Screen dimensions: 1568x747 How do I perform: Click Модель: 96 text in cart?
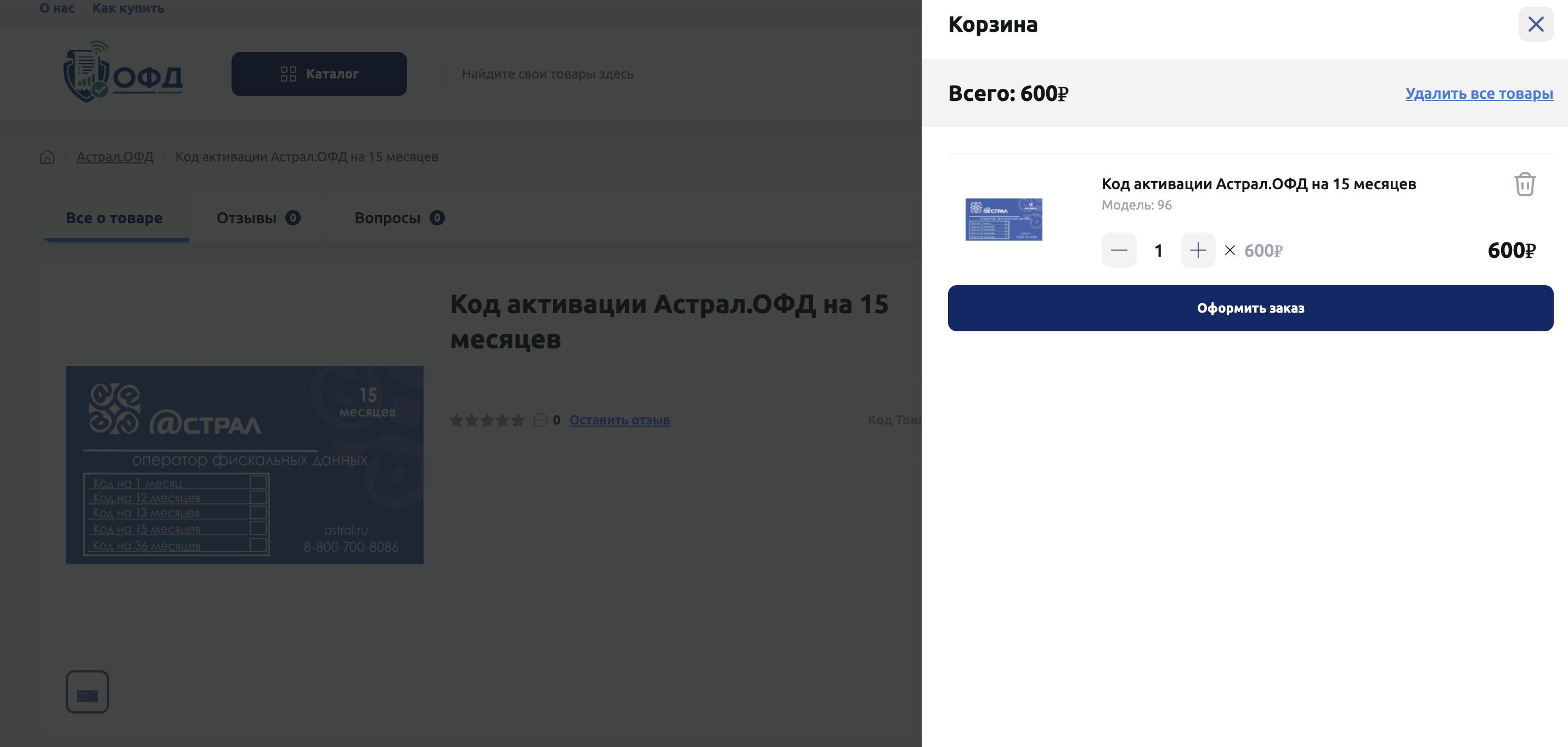tap(1136, 205)
